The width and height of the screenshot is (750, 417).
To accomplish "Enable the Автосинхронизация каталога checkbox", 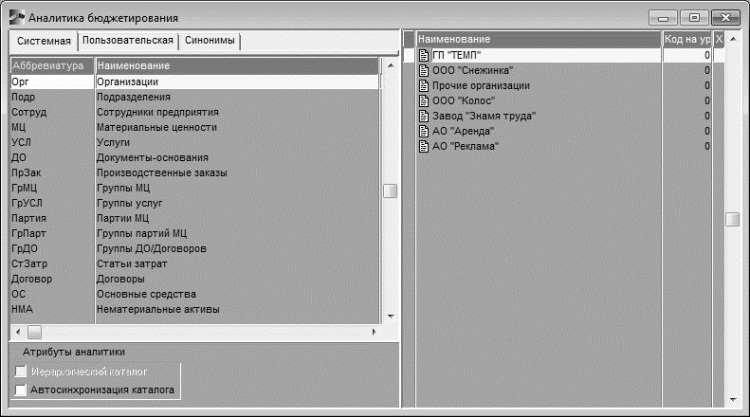I will (x=21, y=390).
